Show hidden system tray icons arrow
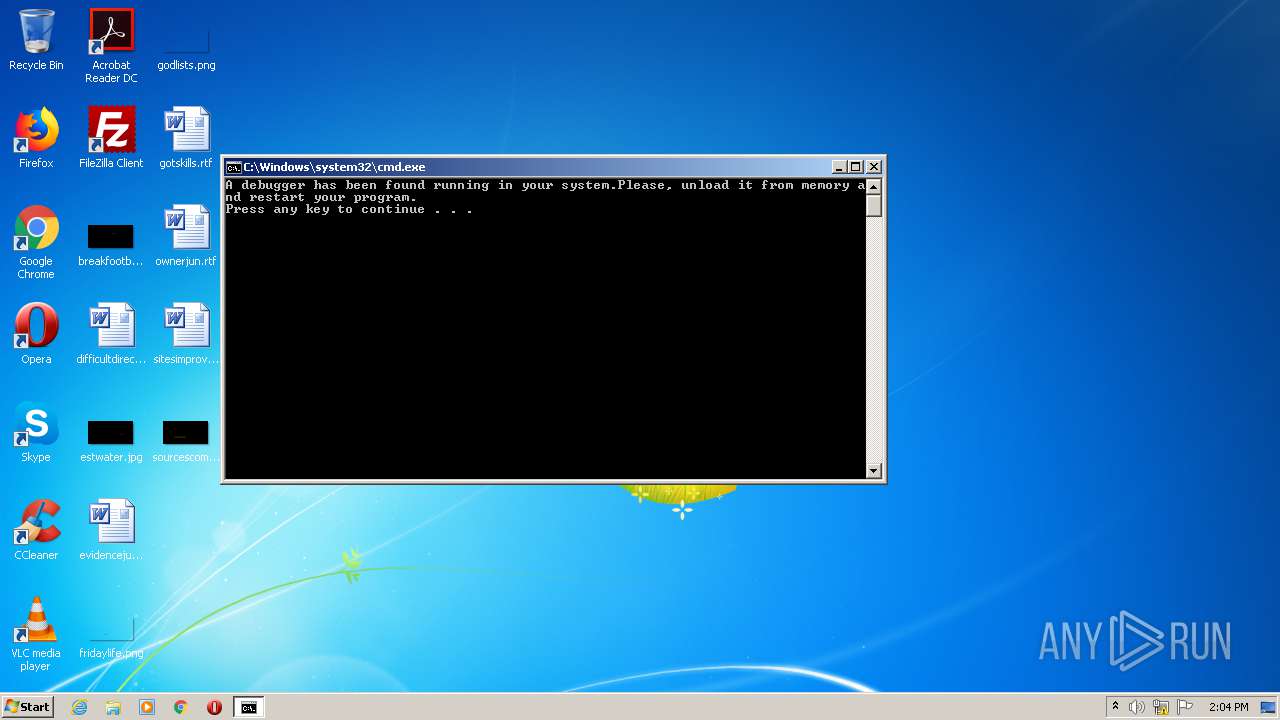 tap(1115, 707)
